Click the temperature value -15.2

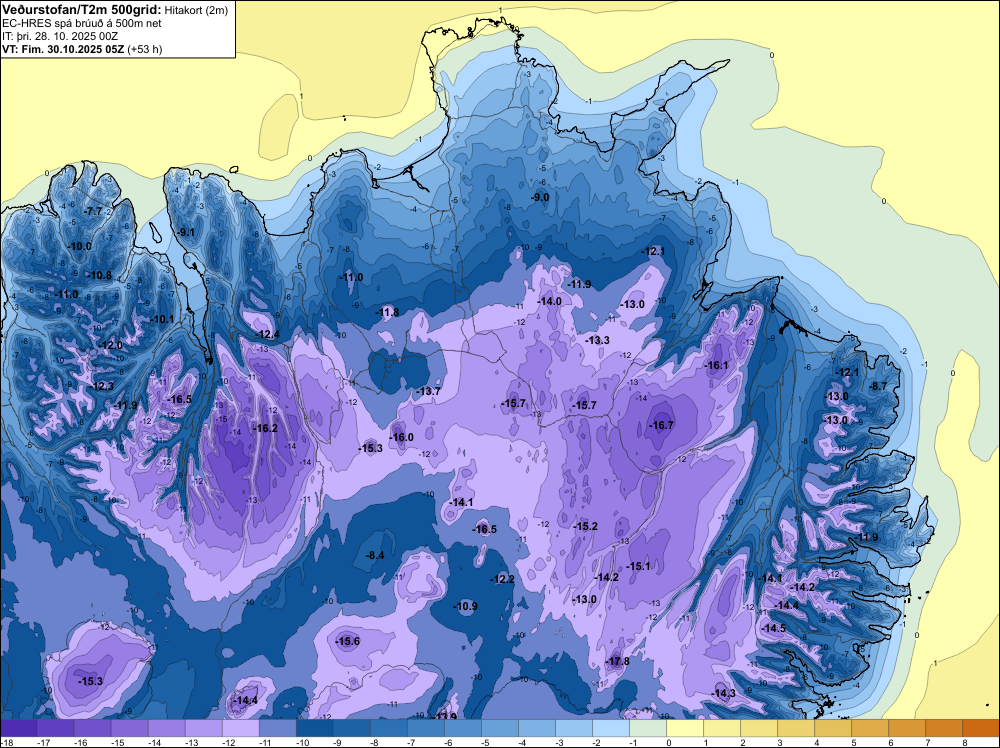tap(585, 527)
